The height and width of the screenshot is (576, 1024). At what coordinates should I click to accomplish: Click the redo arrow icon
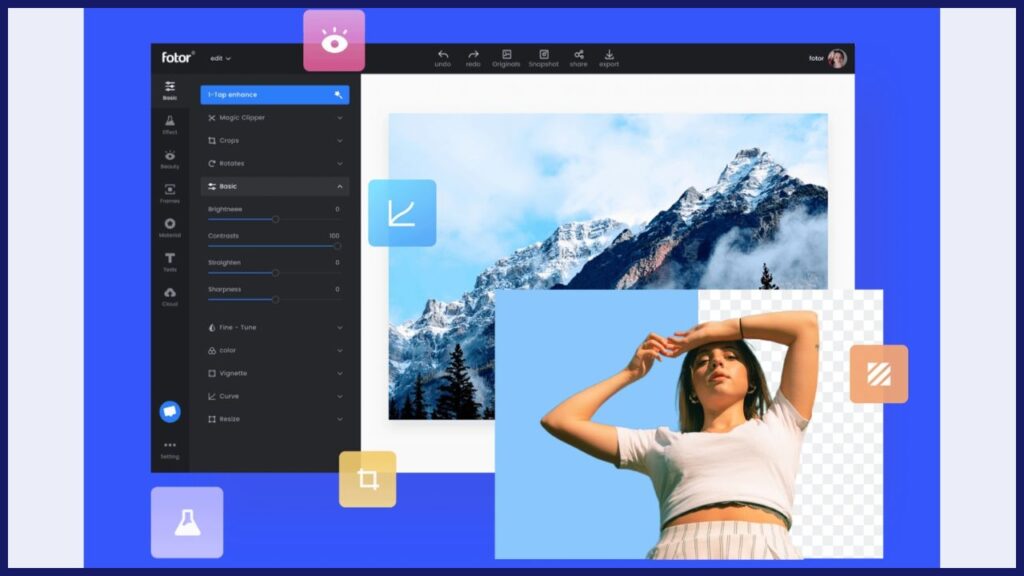pyautogui.click(x=473, y=55)
